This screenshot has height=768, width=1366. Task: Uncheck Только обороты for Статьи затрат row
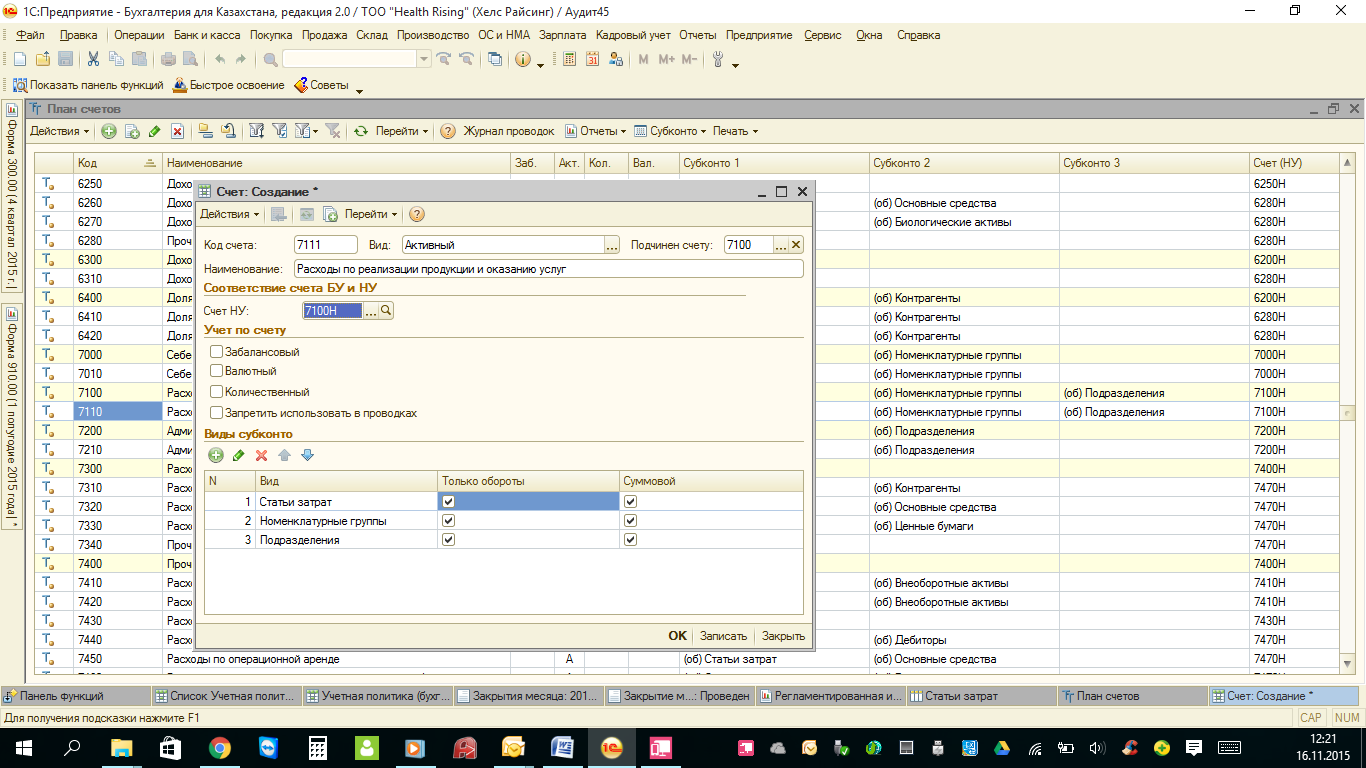448,502
